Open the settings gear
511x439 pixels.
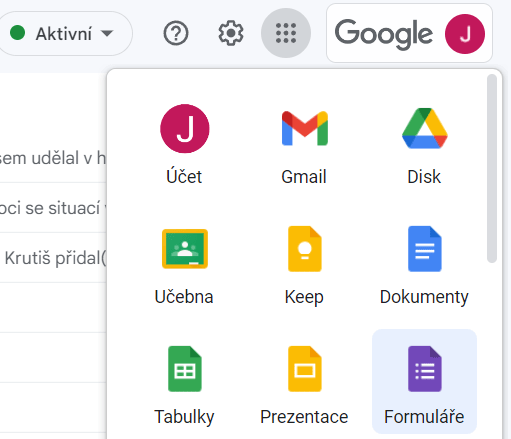click(231, 33)
